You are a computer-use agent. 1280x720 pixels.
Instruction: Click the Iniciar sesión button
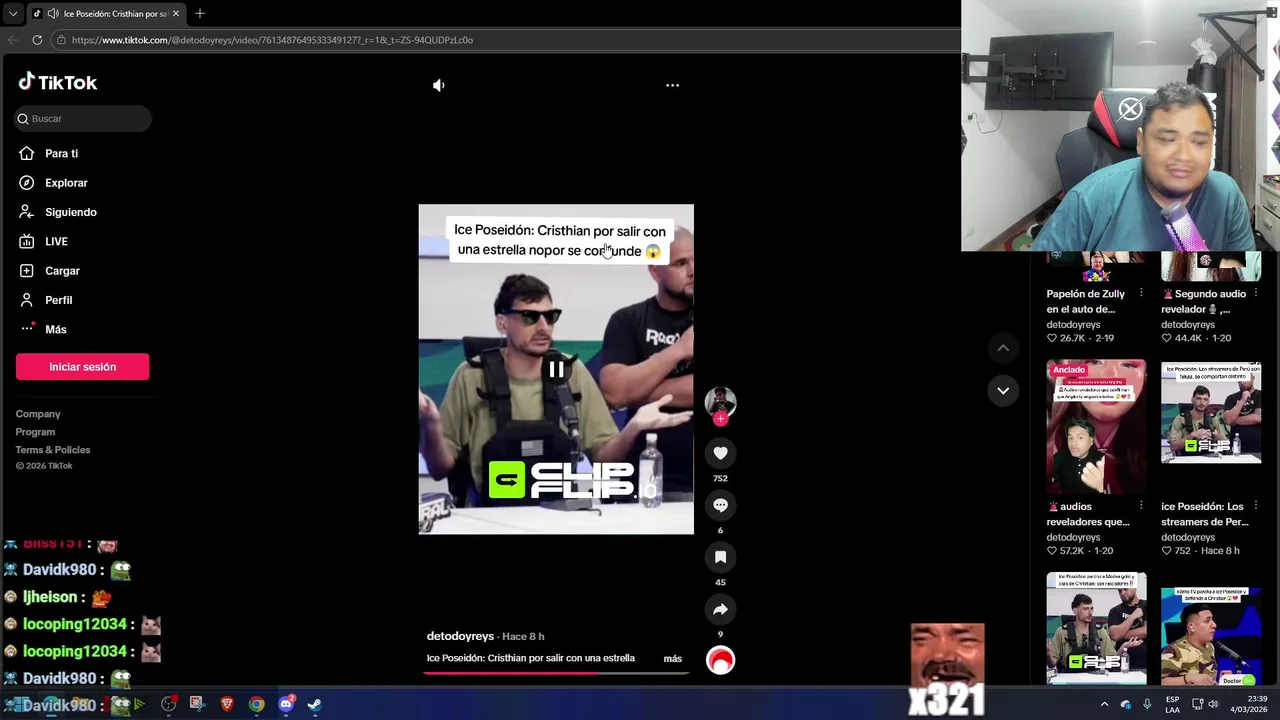pyautogui.click(x=82, y=367)
